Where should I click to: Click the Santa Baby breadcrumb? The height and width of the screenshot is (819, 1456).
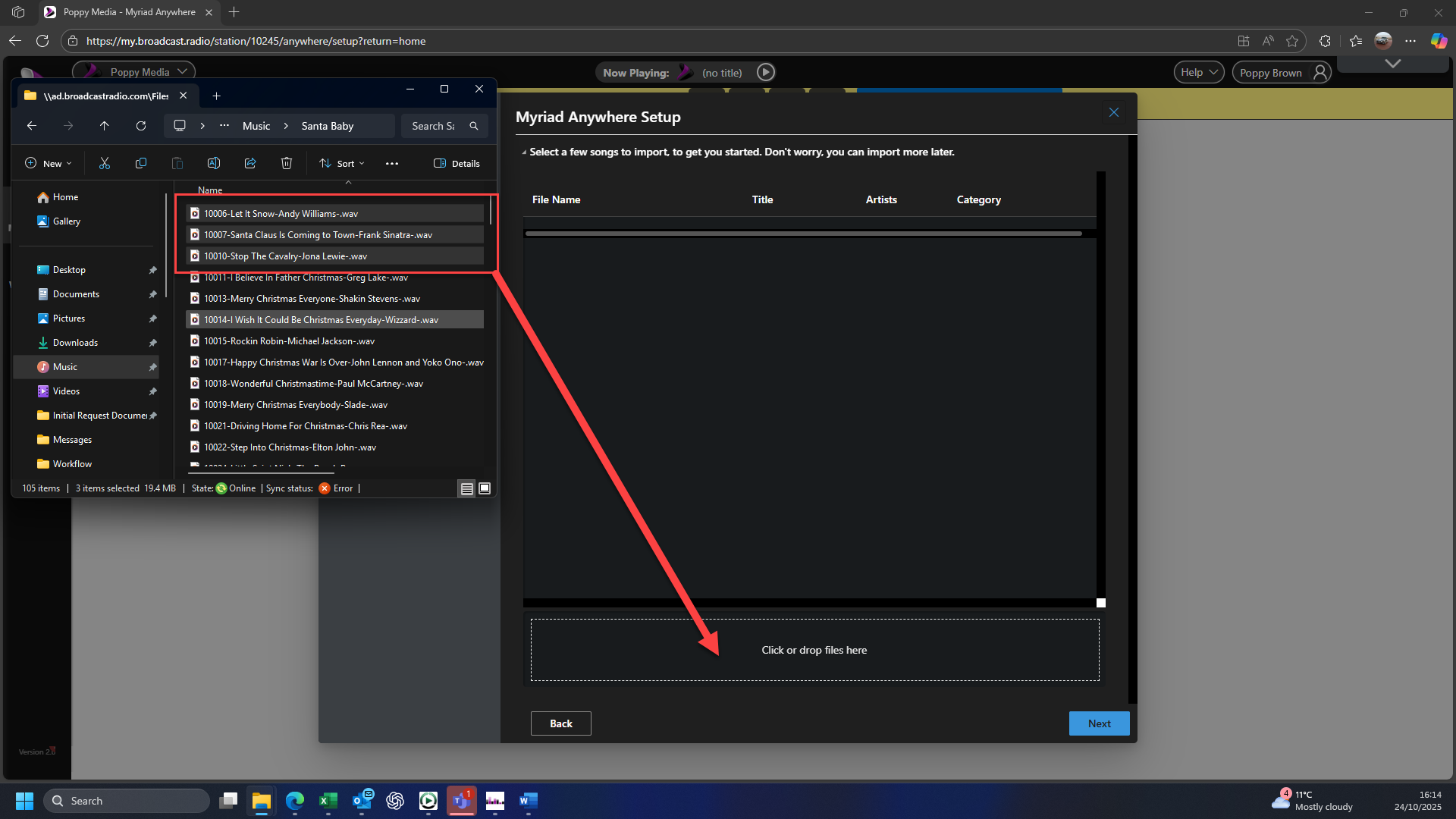[327, 126]
